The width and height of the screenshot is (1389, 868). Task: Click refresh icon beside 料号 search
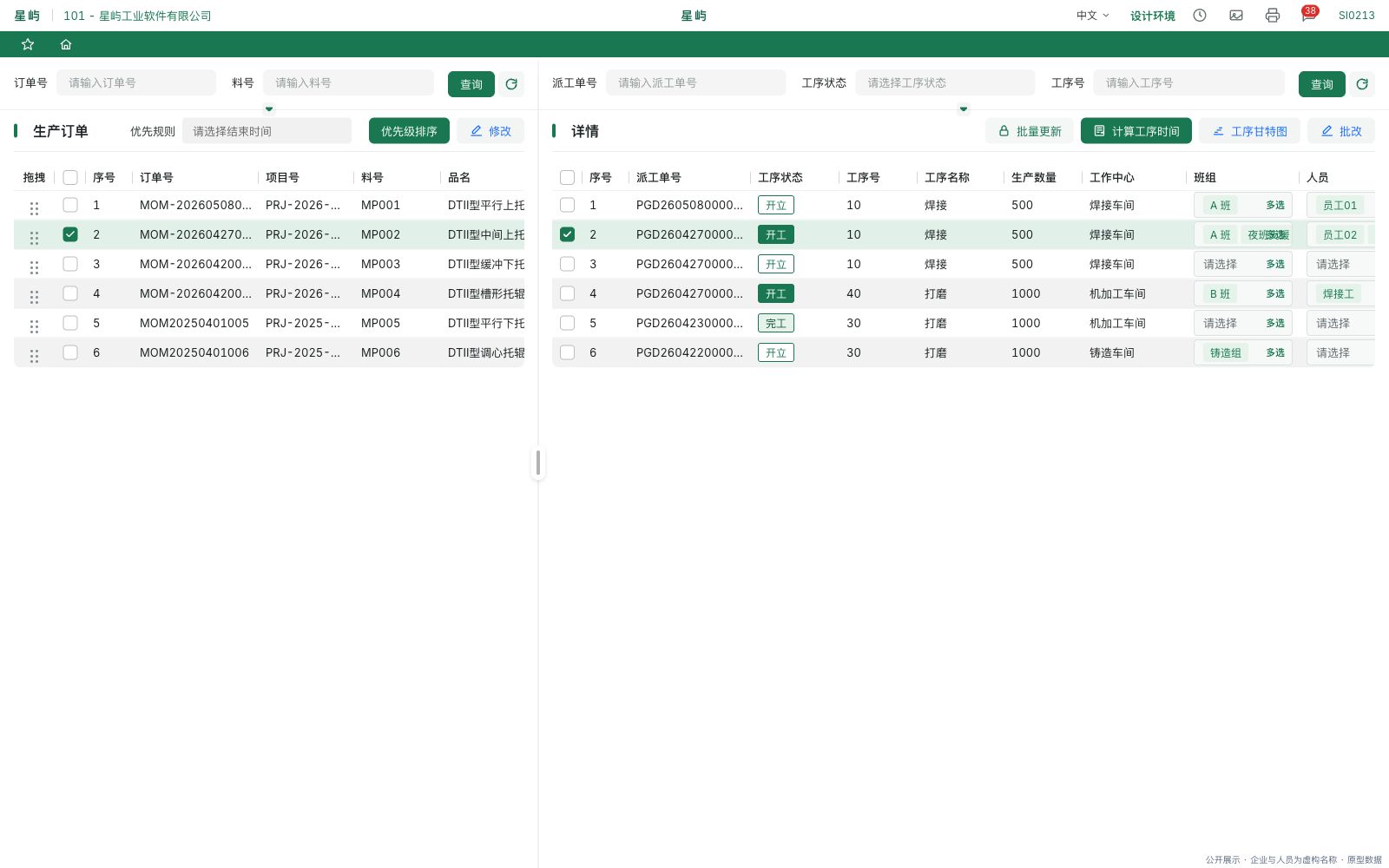tap(511, 84)
